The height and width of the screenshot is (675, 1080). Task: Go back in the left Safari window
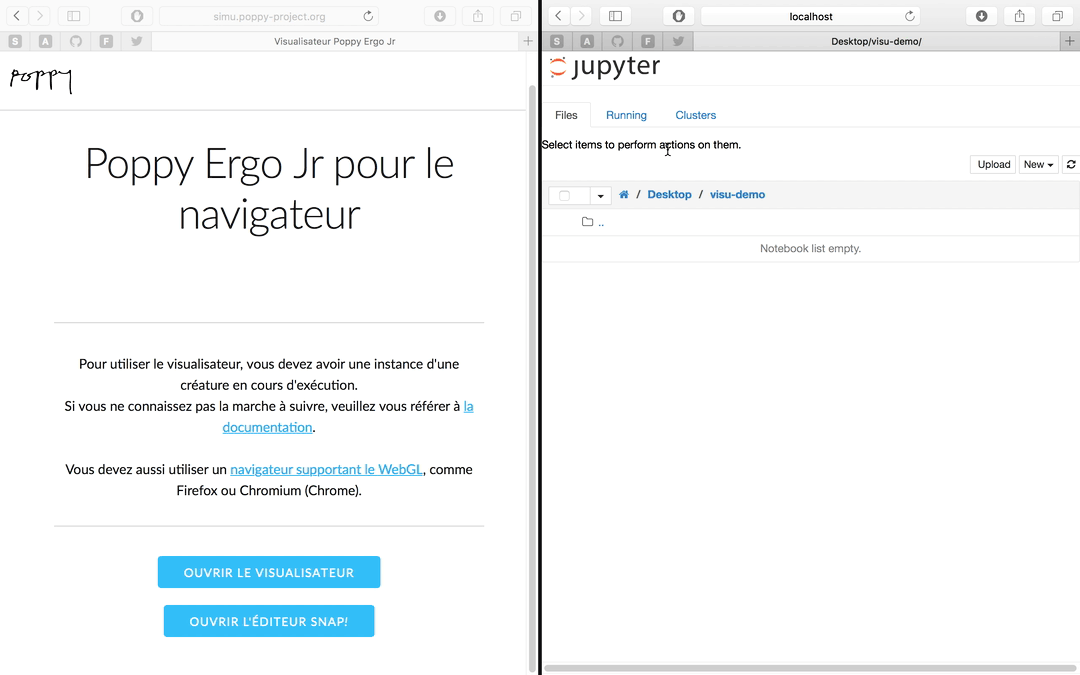click(x=17, y=16)
